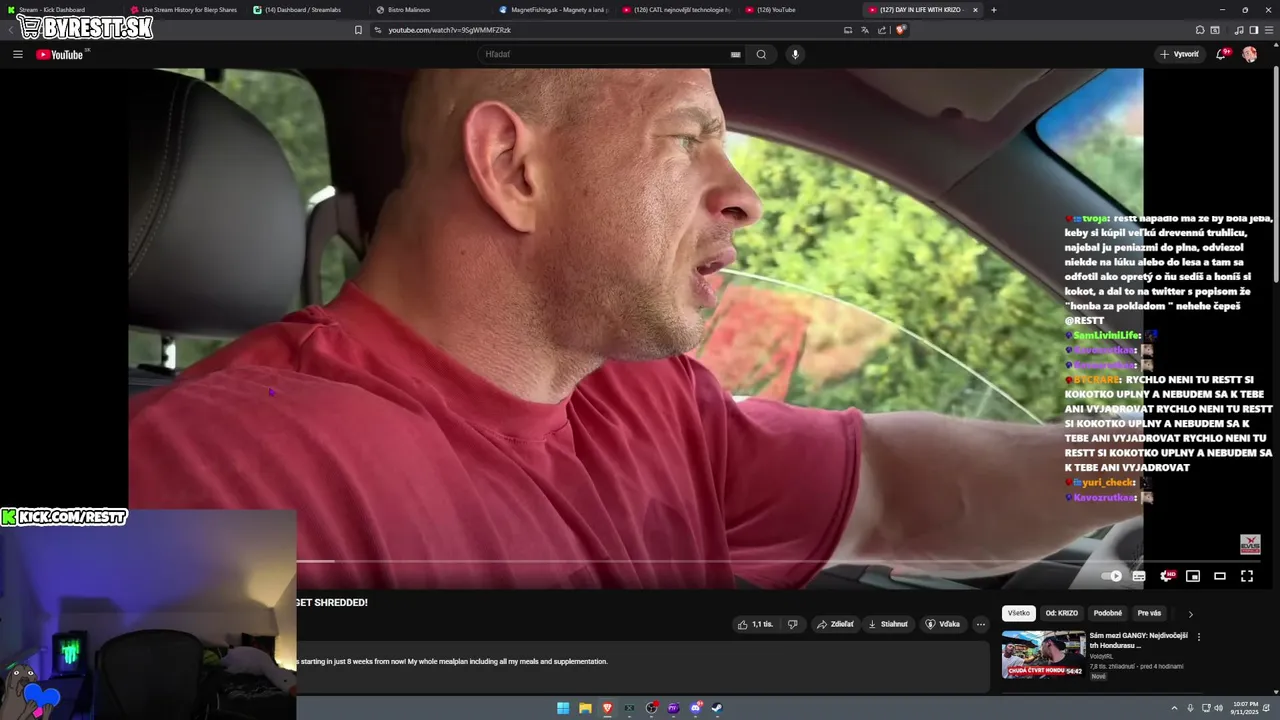Image resolution: width=1280 pixels, height=720 pixels.
Task: Click the system tray volume icon
Action: 1218,708
